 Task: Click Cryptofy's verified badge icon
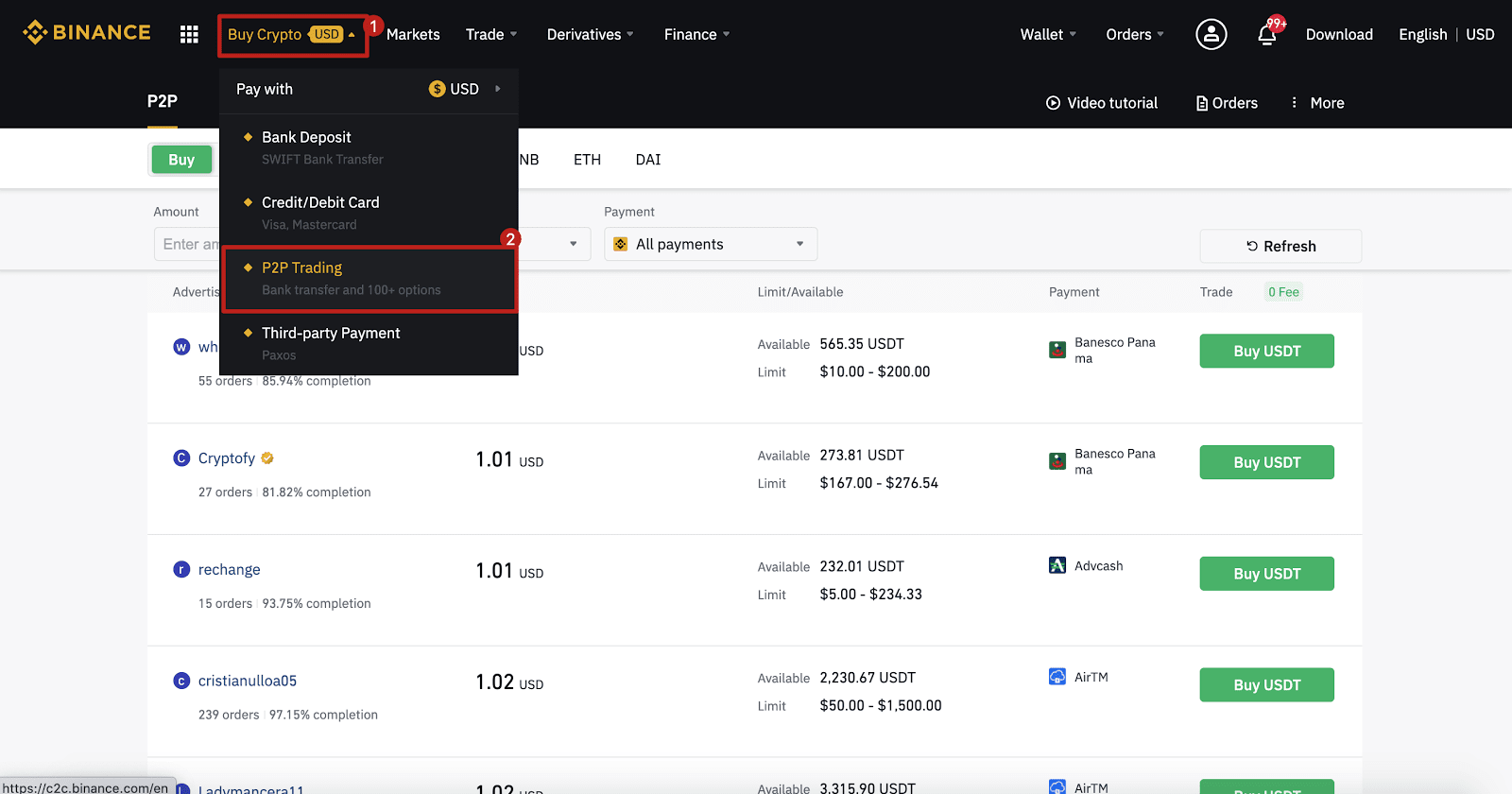coord(267,458)
